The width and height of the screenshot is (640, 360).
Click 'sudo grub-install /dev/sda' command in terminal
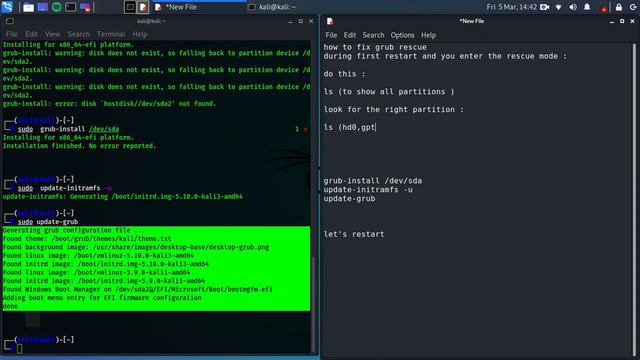click(x=68, y=129)
